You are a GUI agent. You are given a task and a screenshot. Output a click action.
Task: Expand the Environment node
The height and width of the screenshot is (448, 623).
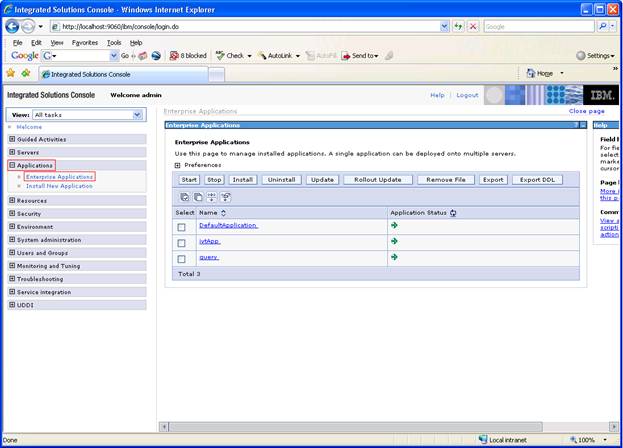pyautogui.click(x=12, y=226)
